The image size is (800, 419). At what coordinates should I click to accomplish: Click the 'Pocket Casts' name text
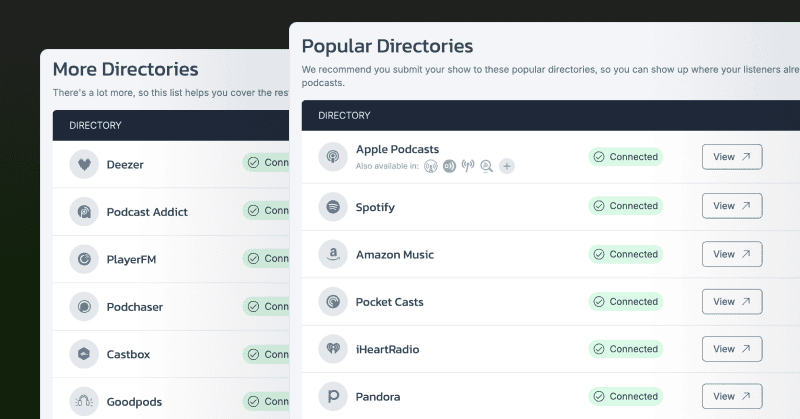tap(389, 302)
